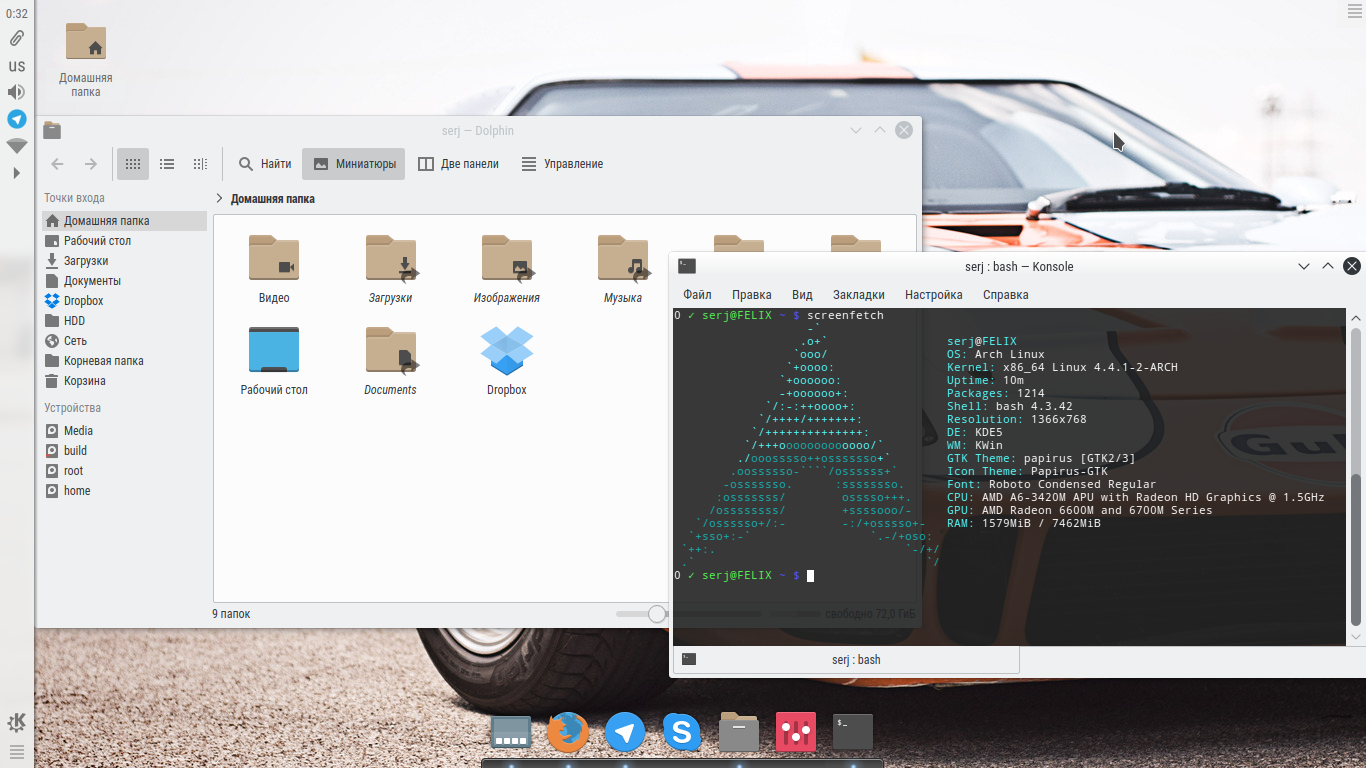Open the mixer app in dock
The width and height of the screenshot is (1366, 768).
(796, 733)
